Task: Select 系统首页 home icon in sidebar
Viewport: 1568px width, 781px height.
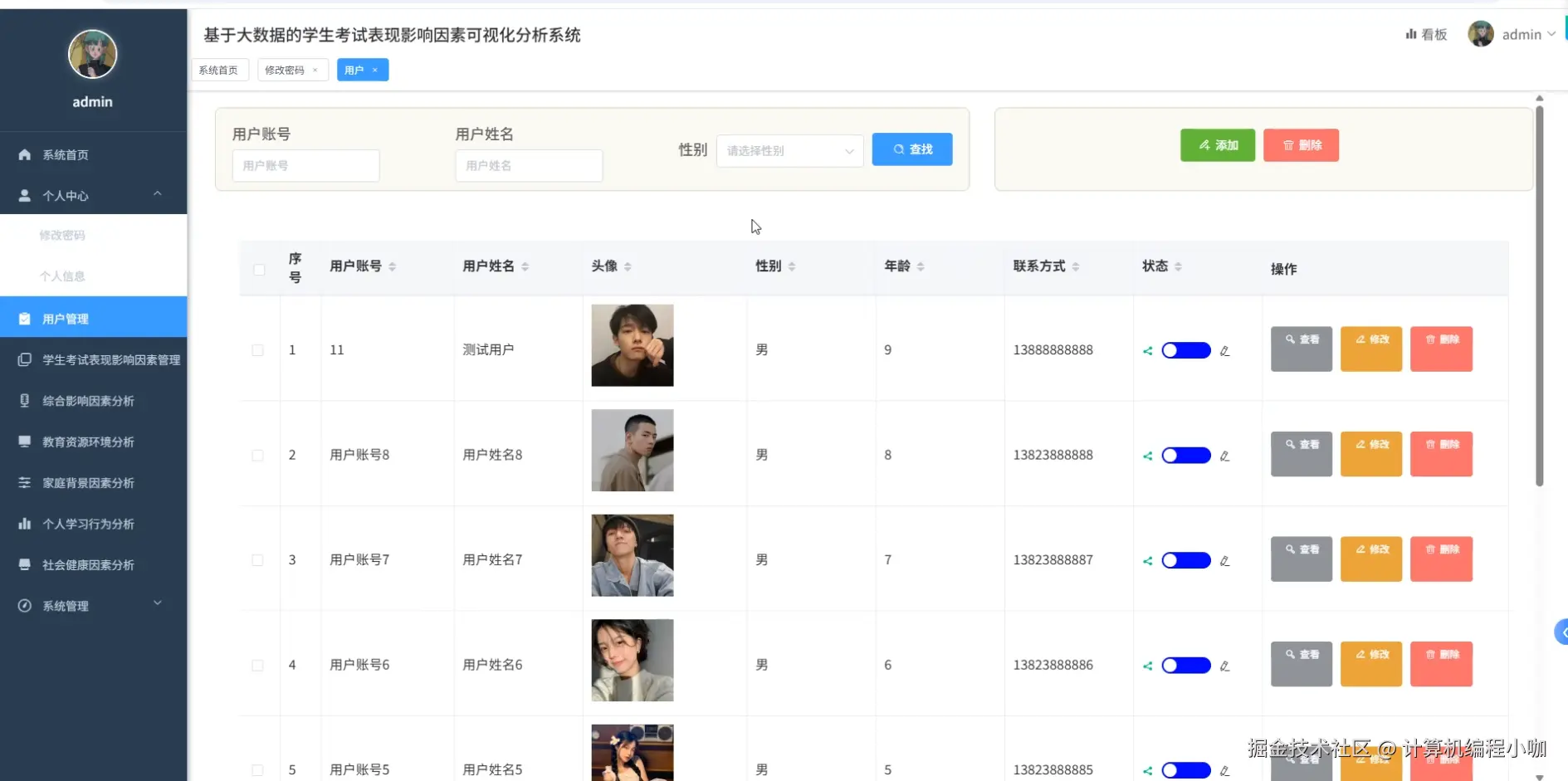Action: (65, 154)
